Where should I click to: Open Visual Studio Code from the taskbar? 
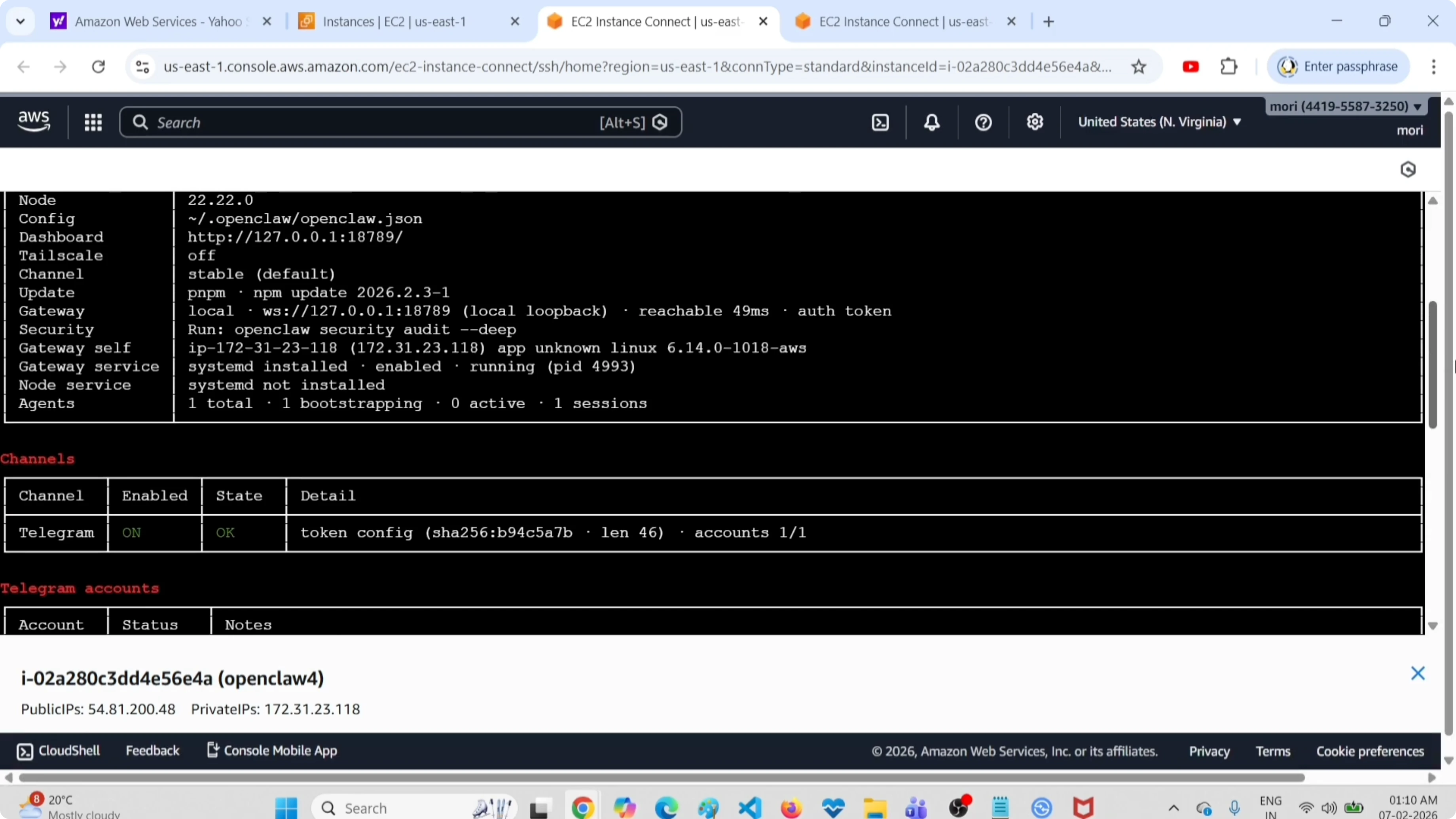749,808
